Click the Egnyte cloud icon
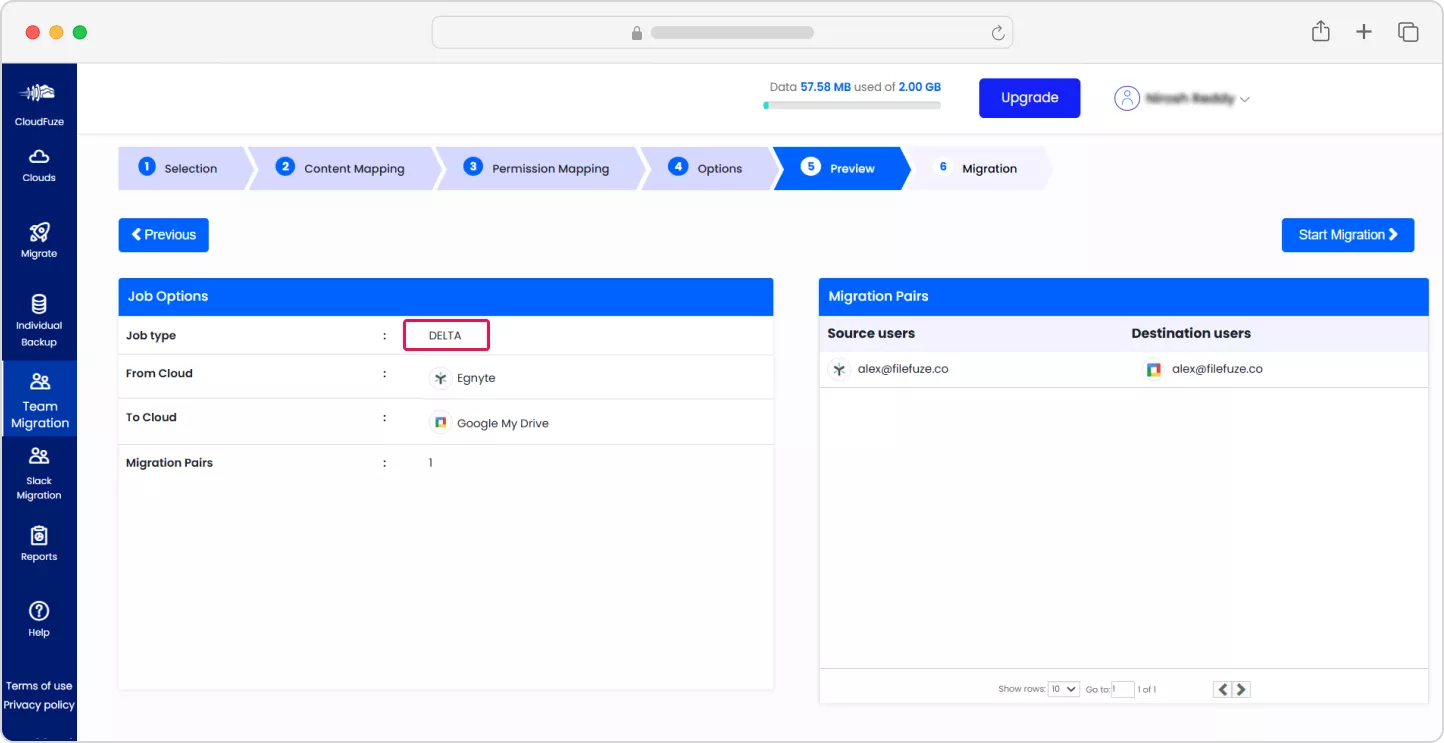This screenshot has width=1444, height=743. 440,378
